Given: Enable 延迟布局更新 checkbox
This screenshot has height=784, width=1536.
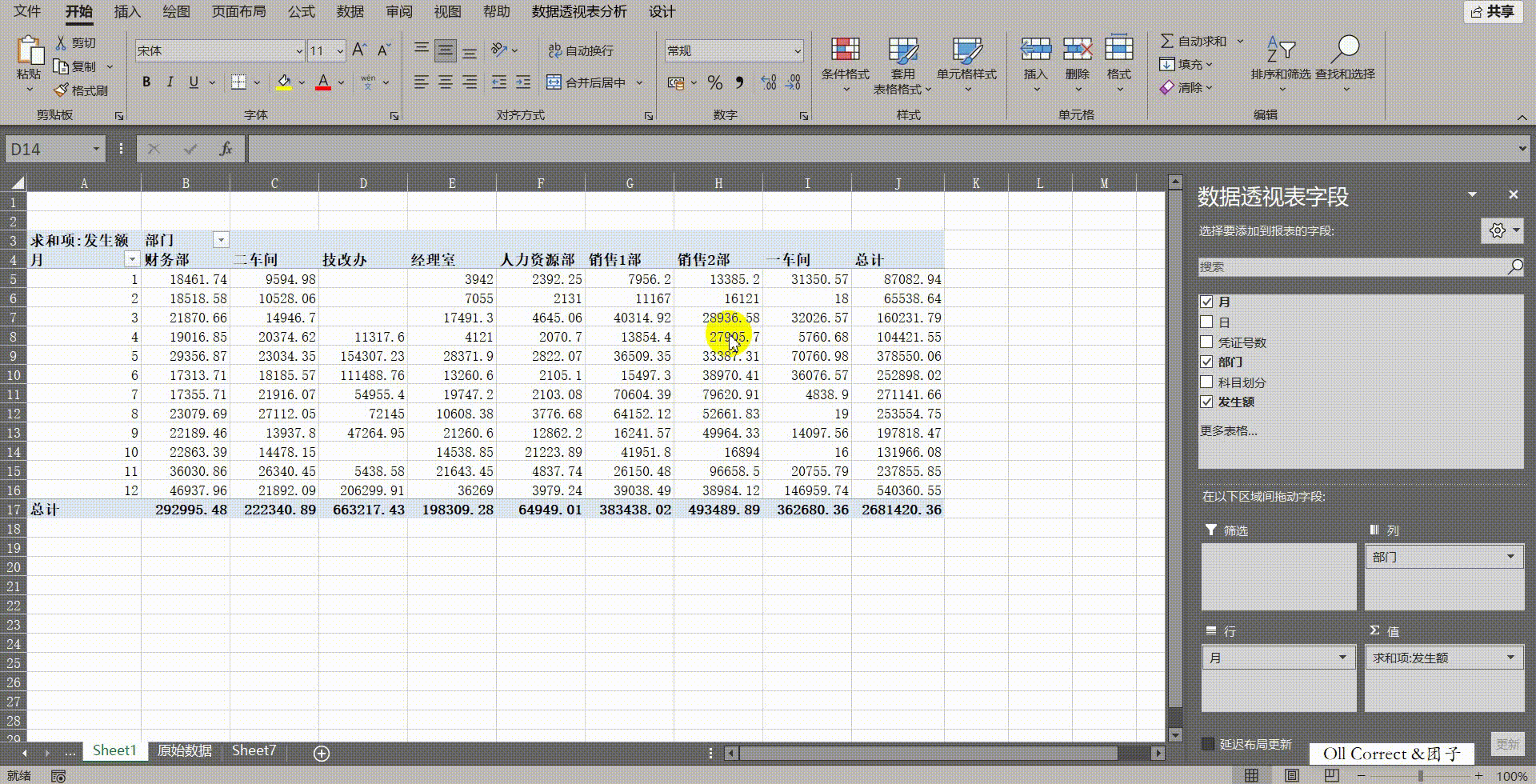Looking at the screenshot, I should pyautogui.click(x=1208, y=744).
